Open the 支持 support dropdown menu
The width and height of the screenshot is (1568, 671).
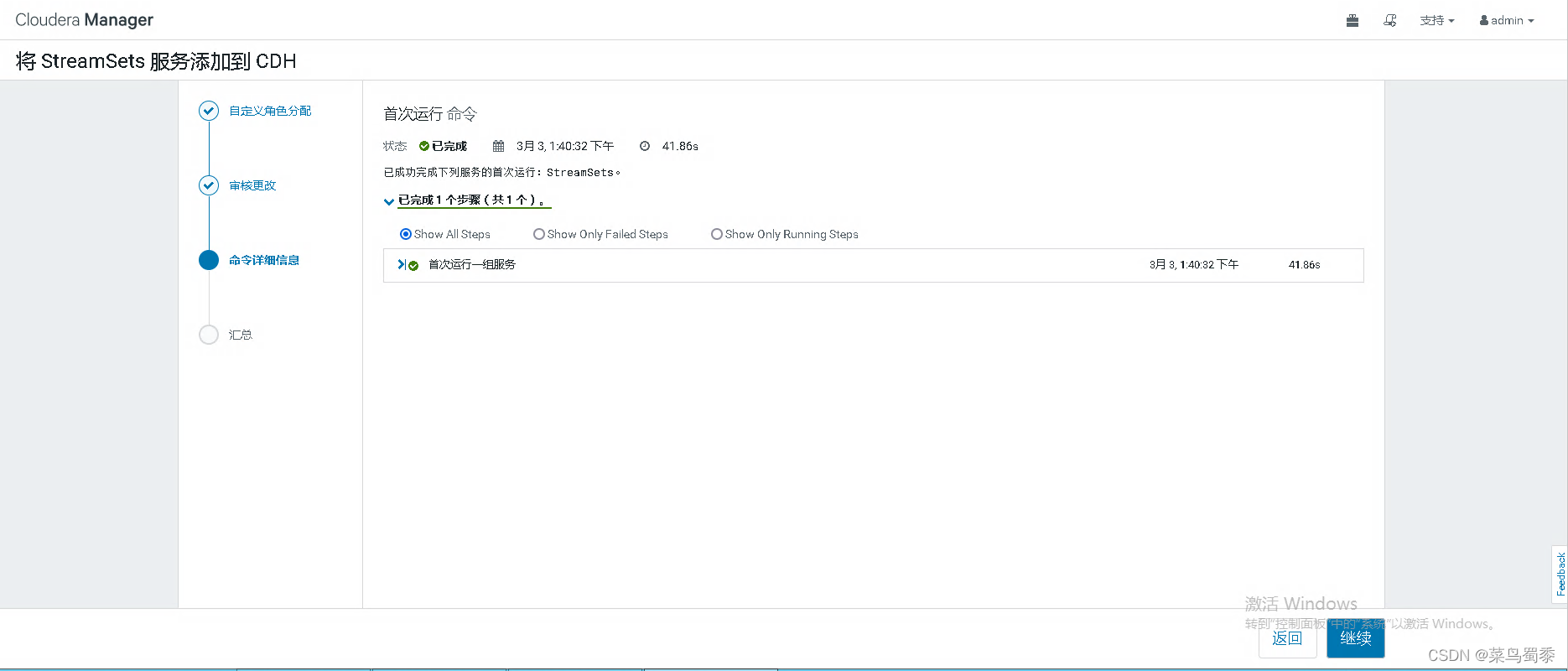coord(1437,20)
